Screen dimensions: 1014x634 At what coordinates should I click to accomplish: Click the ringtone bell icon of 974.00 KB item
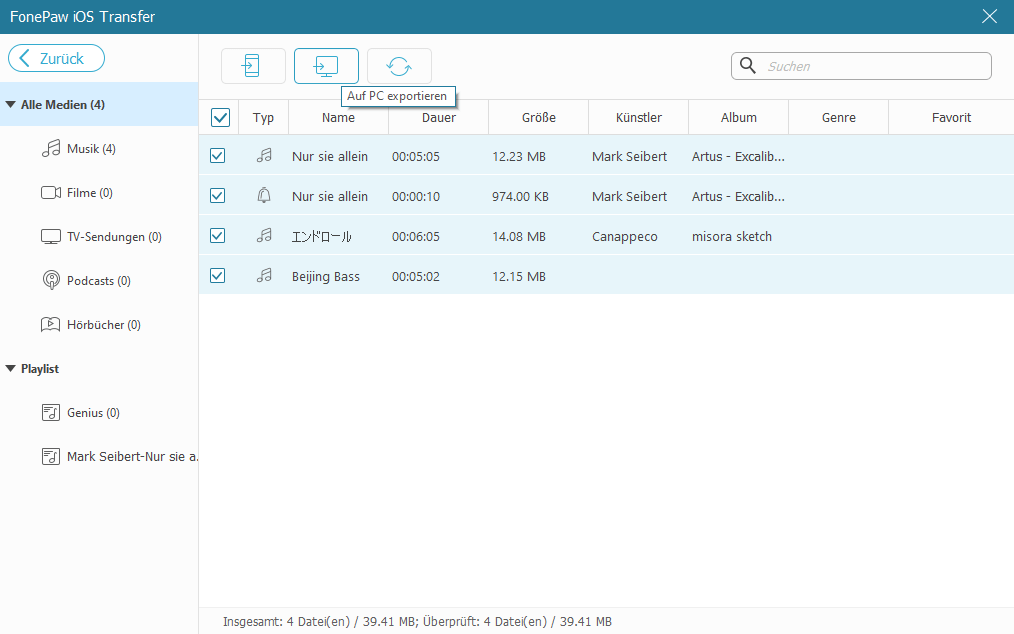[264, 195]
